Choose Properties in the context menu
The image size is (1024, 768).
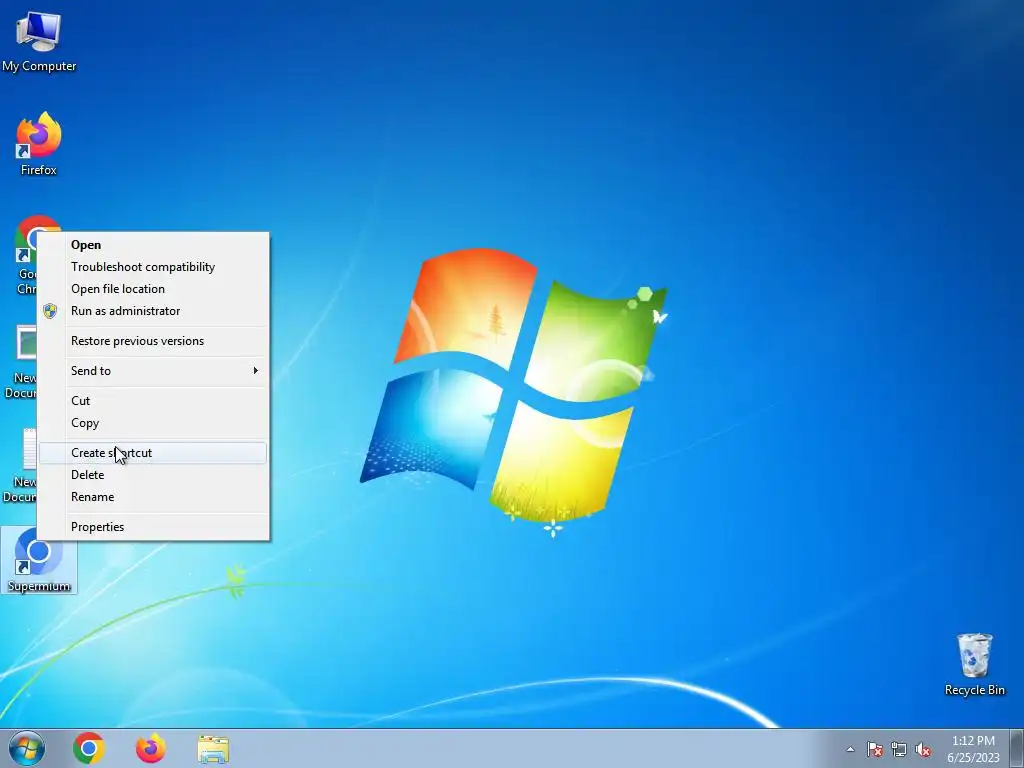click(153, 527)
